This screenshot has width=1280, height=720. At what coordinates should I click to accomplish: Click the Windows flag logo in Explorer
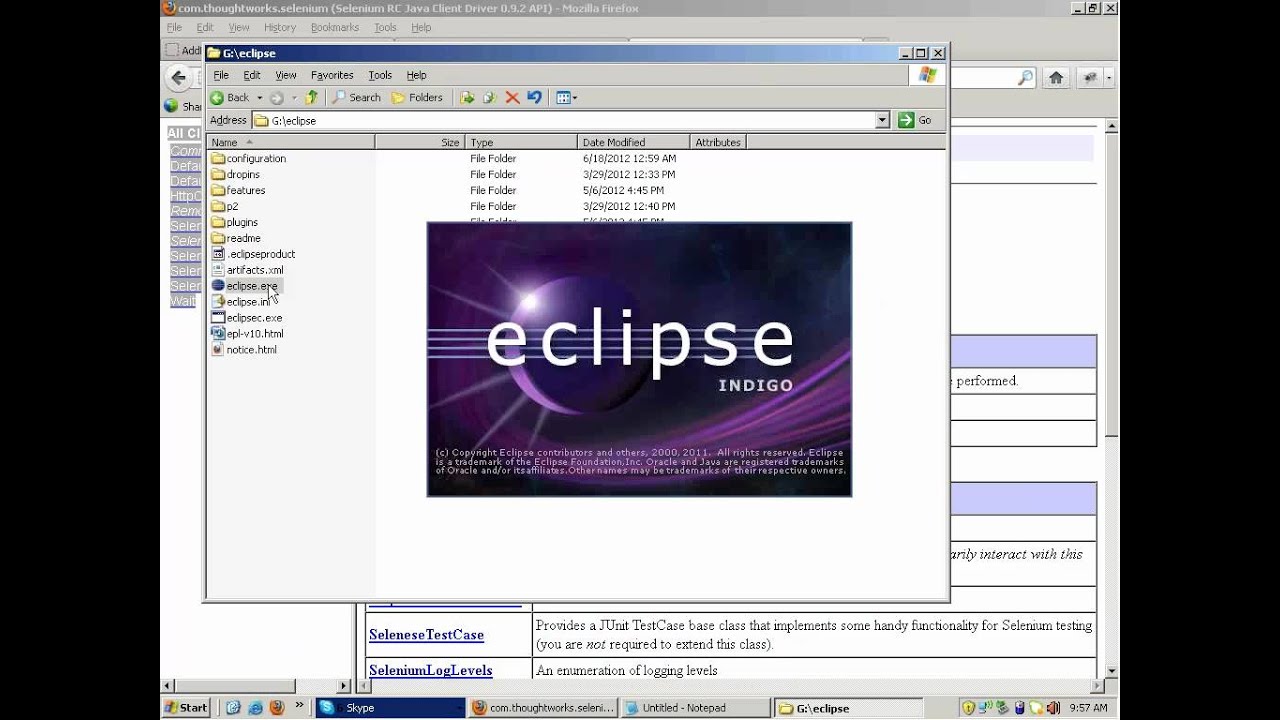point(928,75)
